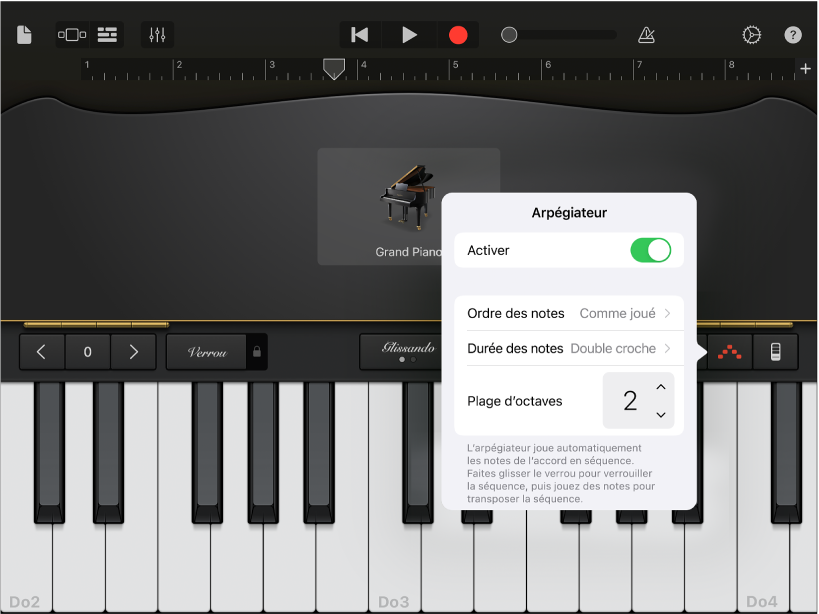Increase Plage d'octaves with up arrow
Viewport: 819px width, 614px height.
[x=661, y=387]
